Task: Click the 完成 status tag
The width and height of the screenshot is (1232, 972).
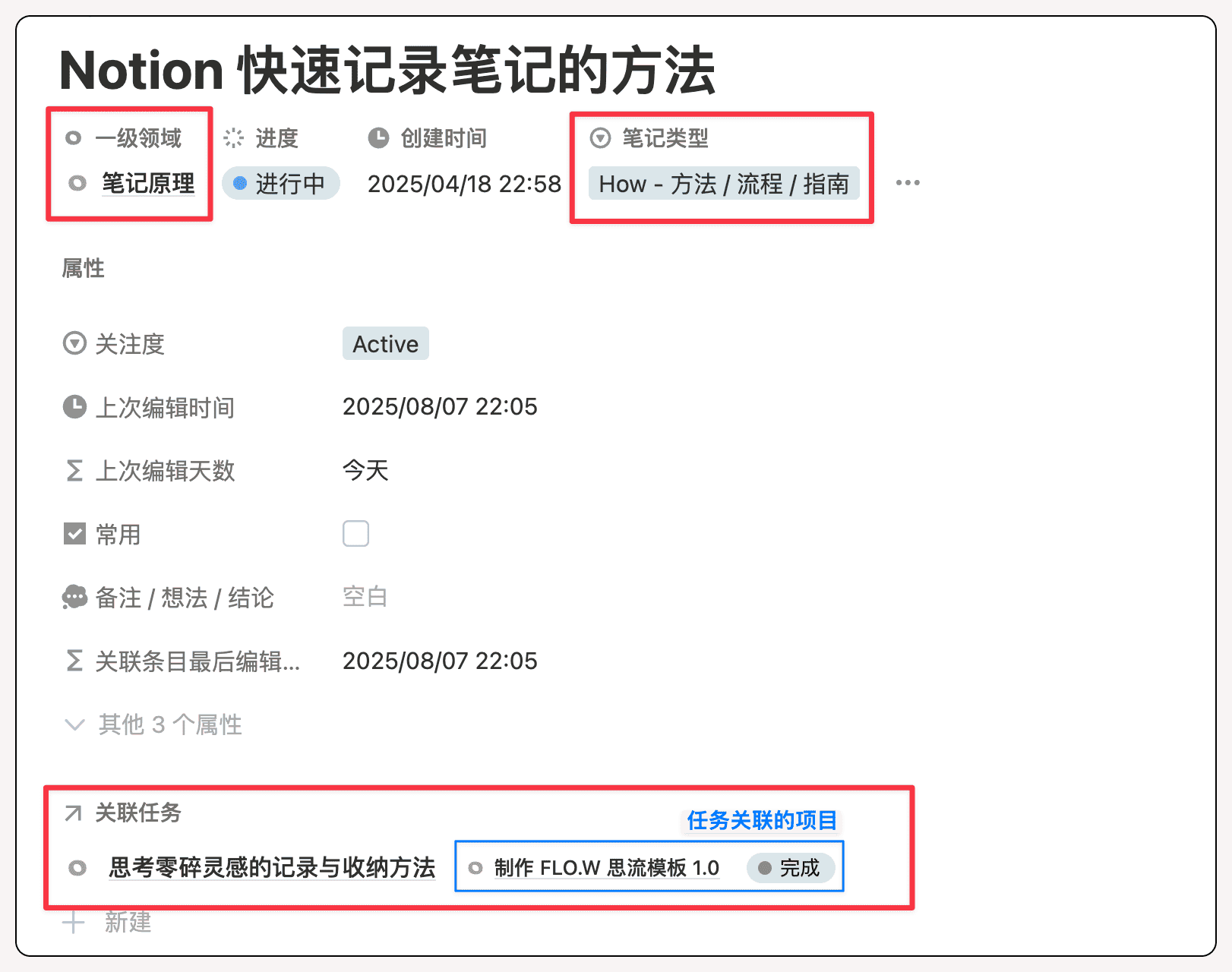Action: [791, 867]
